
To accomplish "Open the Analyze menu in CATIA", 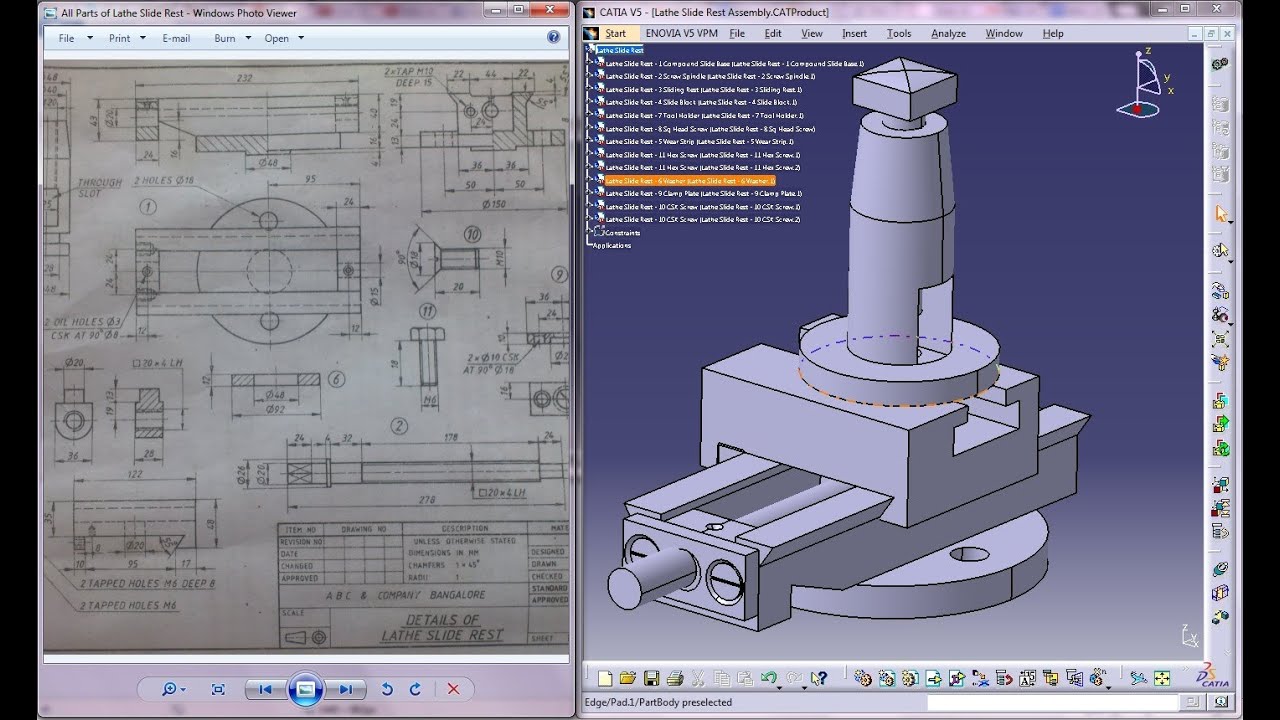I will (x=948, y=33).
